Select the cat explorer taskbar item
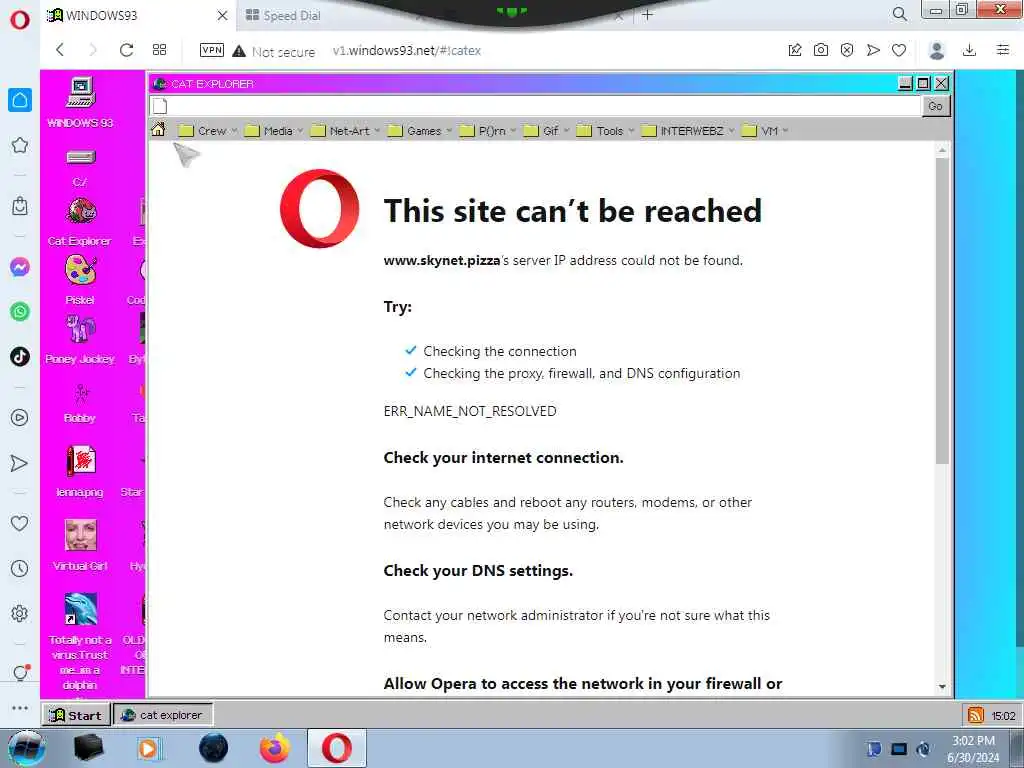The width and height of the screenshot is (1024, 768). pos(163,715)
